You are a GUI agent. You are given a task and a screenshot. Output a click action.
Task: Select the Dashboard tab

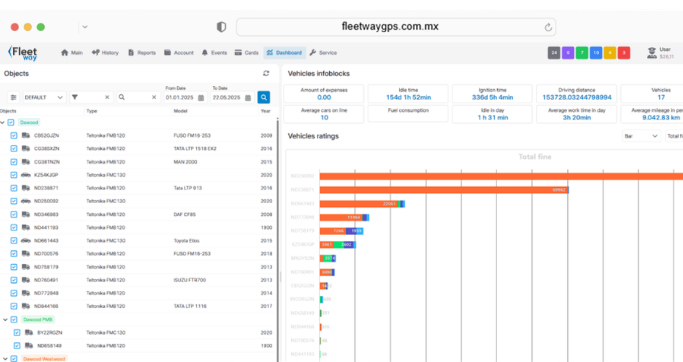coord(284,53)
